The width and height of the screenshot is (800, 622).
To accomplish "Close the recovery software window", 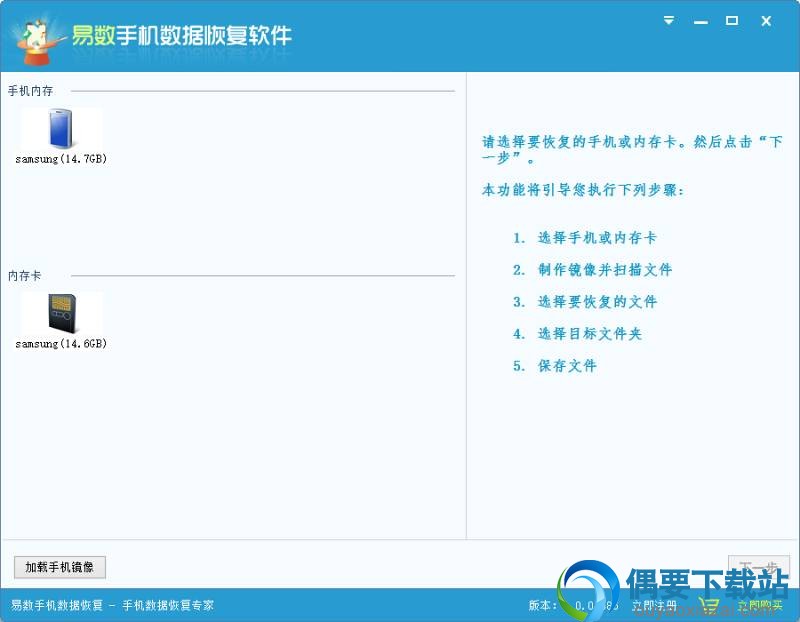I will point(766,20).
